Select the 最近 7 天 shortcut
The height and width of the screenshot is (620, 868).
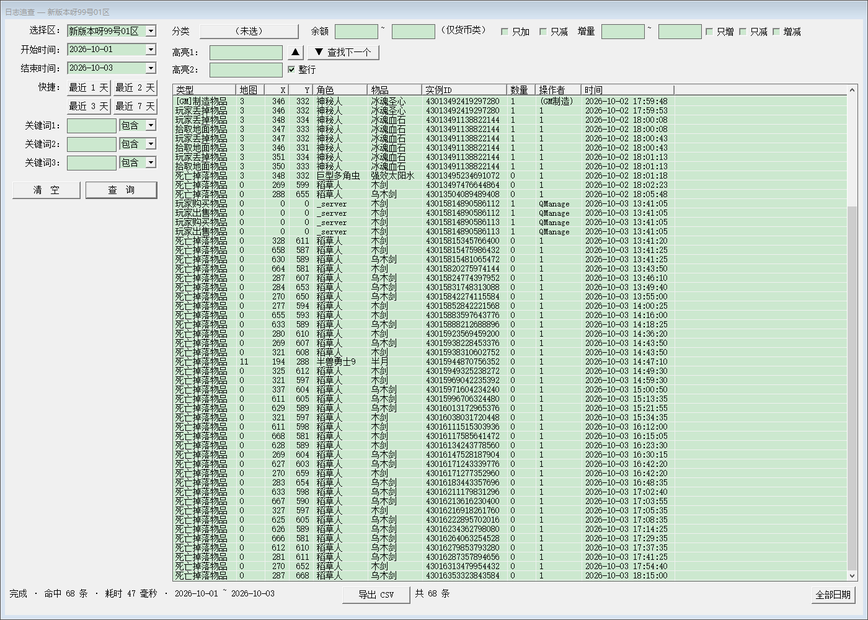pos(135,106)
